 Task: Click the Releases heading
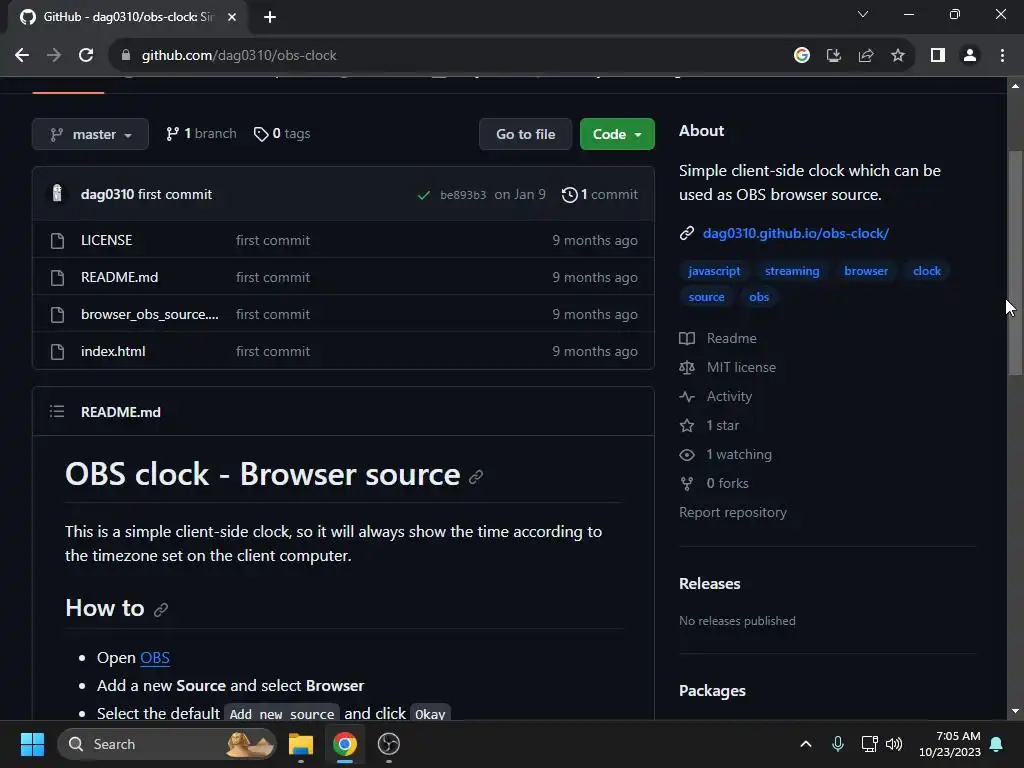coord(709,584)
